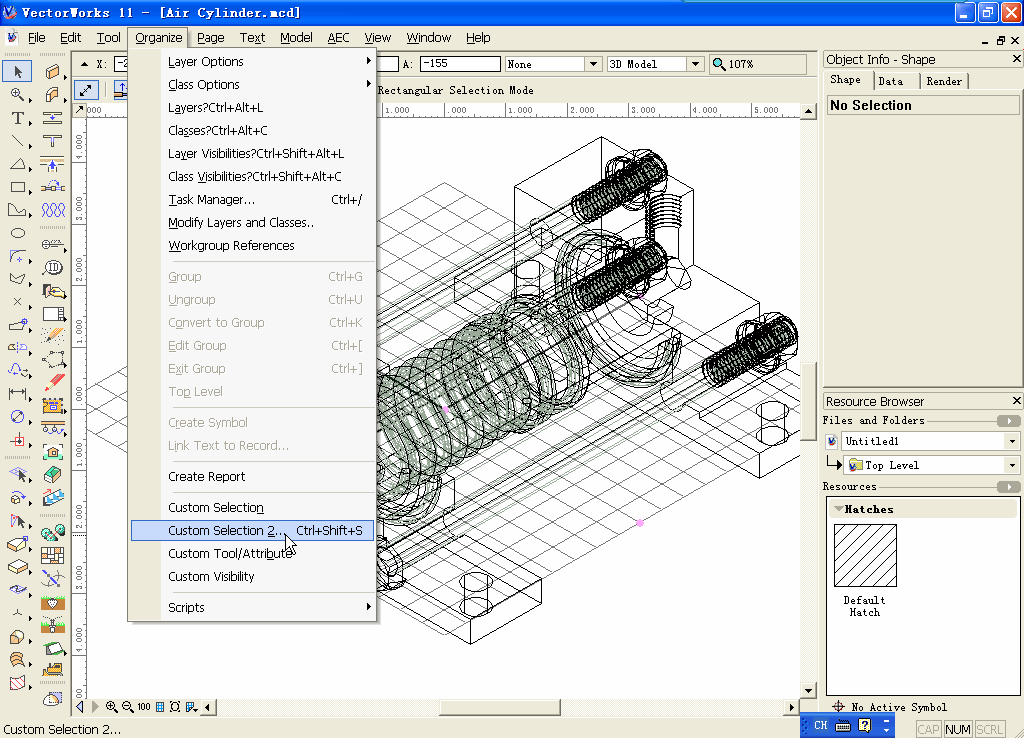Choose Modify Layers and Classes item
This screenshot has width=1024, height=738.
coord(252,223)
